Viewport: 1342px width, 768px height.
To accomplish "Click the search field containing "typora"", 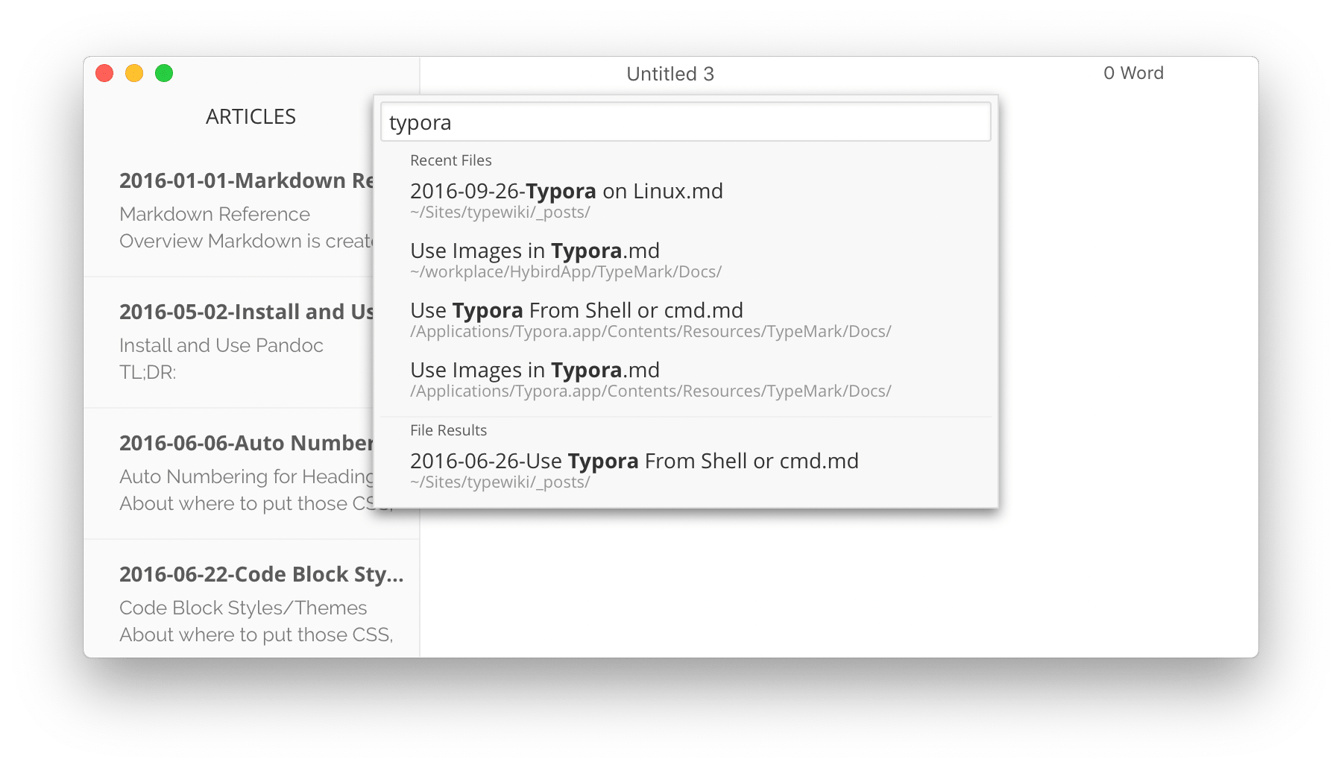I will point(685,122).
